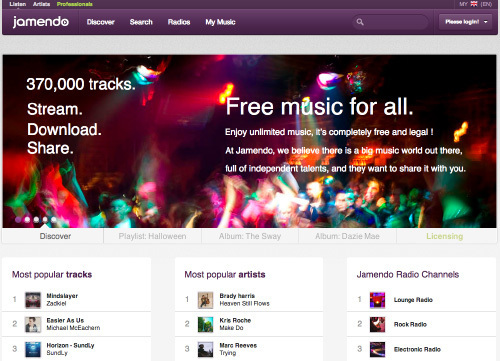The image size is (500, 361).
Task: Open the Search menu item
Action: coord(141,22)
